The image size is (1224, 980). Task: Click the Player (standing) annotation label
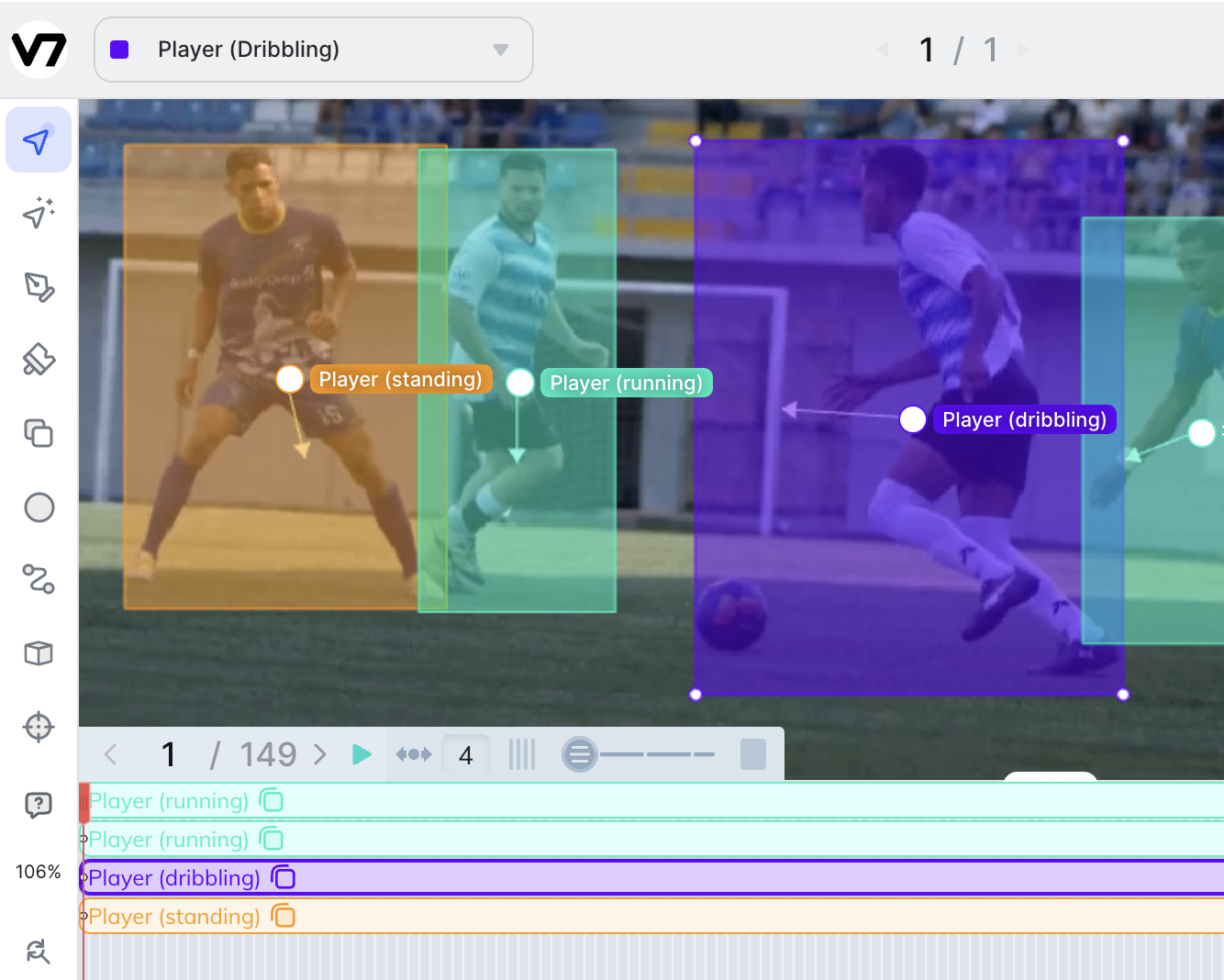(401, 379)
